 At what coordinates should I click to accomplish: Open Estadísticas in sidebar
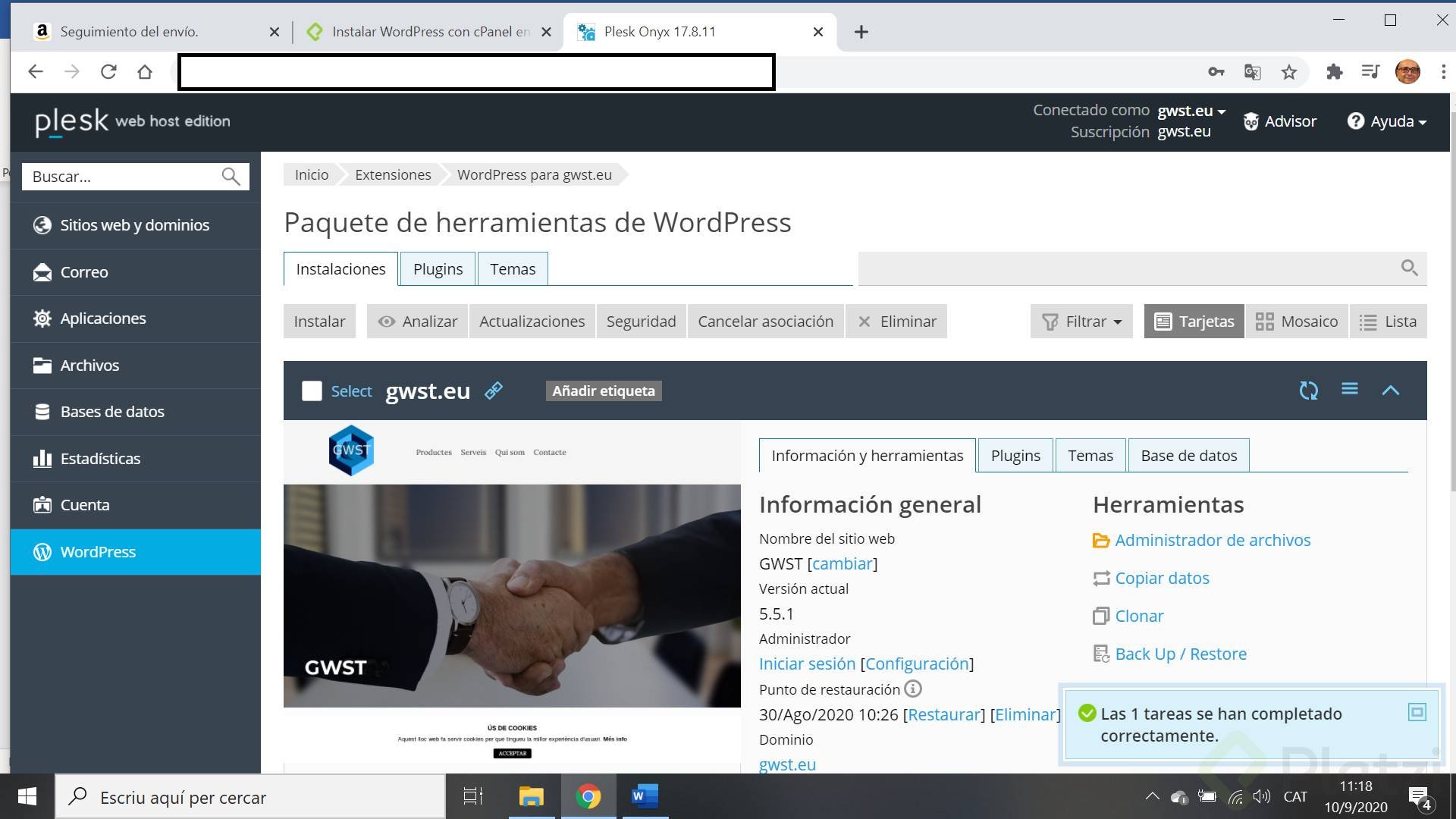[136, 459]
